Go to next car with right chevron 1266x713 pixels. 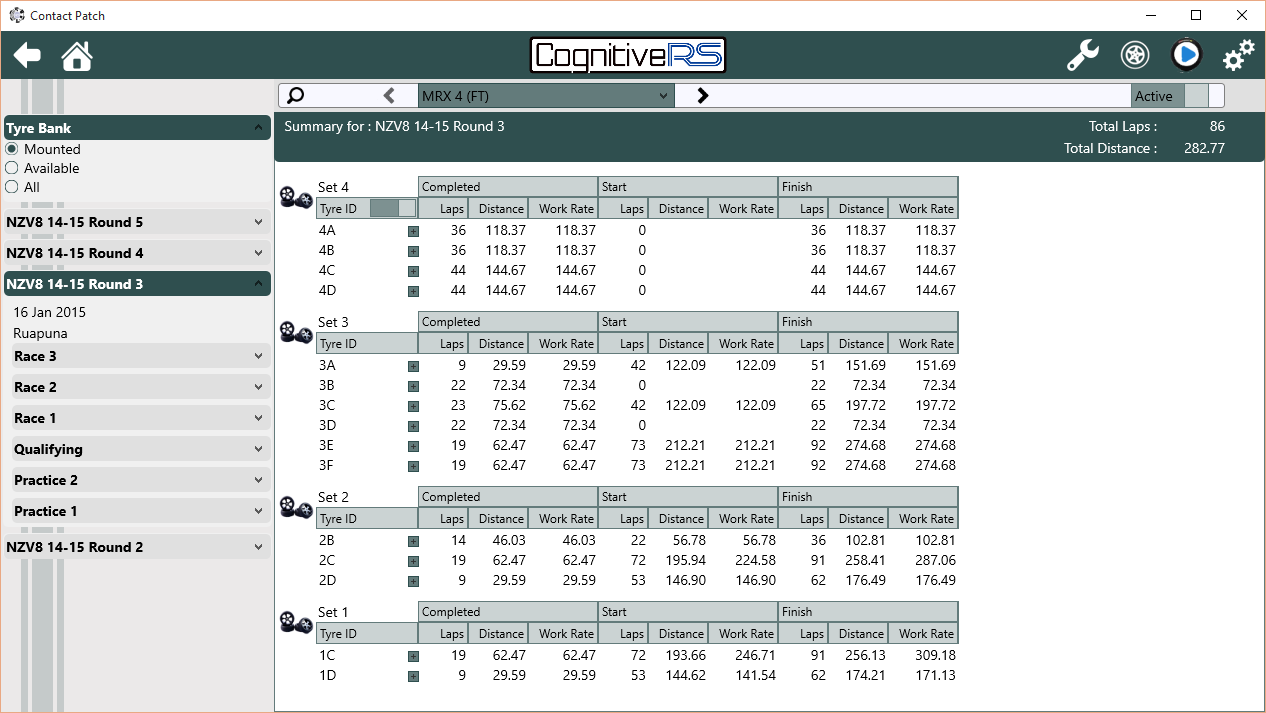[x=702, y=96]
